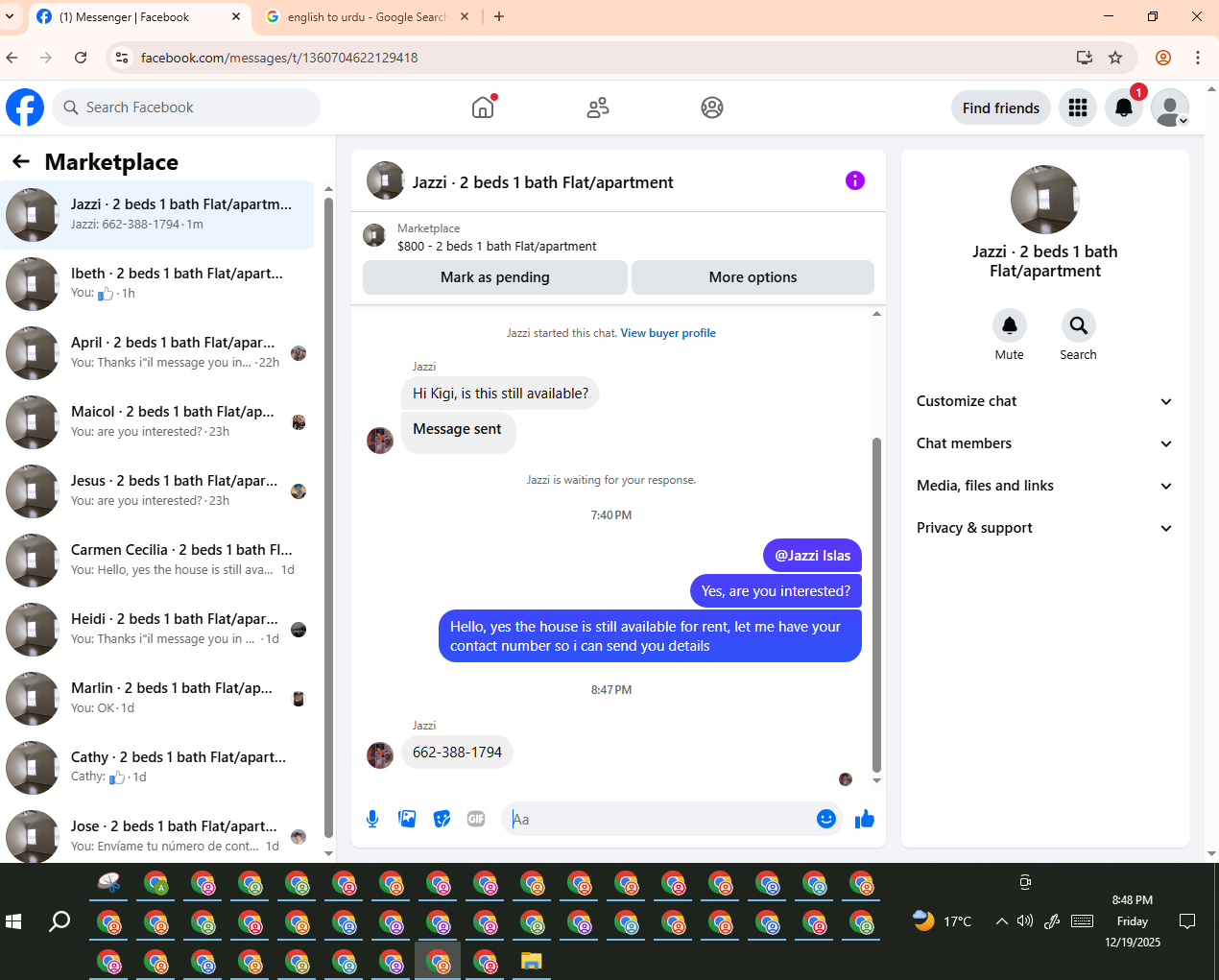Click the listing thumbnail in right panel
The width and height of the screenshot is (1219, 980).
point(1045,200)
